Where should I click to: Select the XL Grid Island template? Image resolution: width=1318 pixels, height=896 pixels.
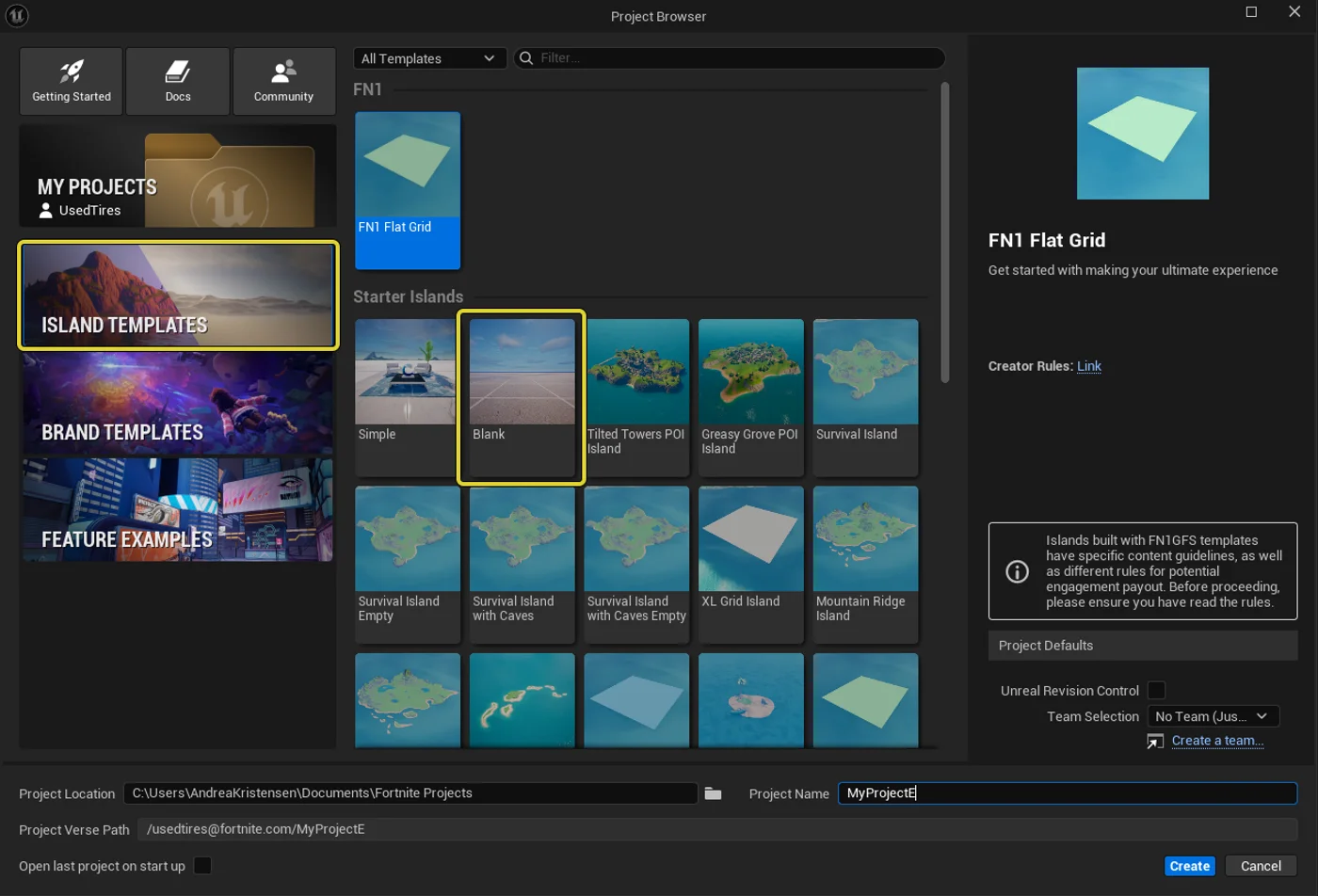tap(751, 565)
